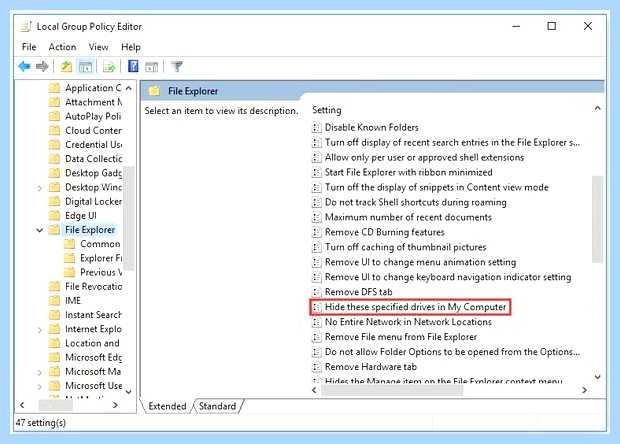
Task: Click the Back arrow toolbar icon
Action: 25,66
